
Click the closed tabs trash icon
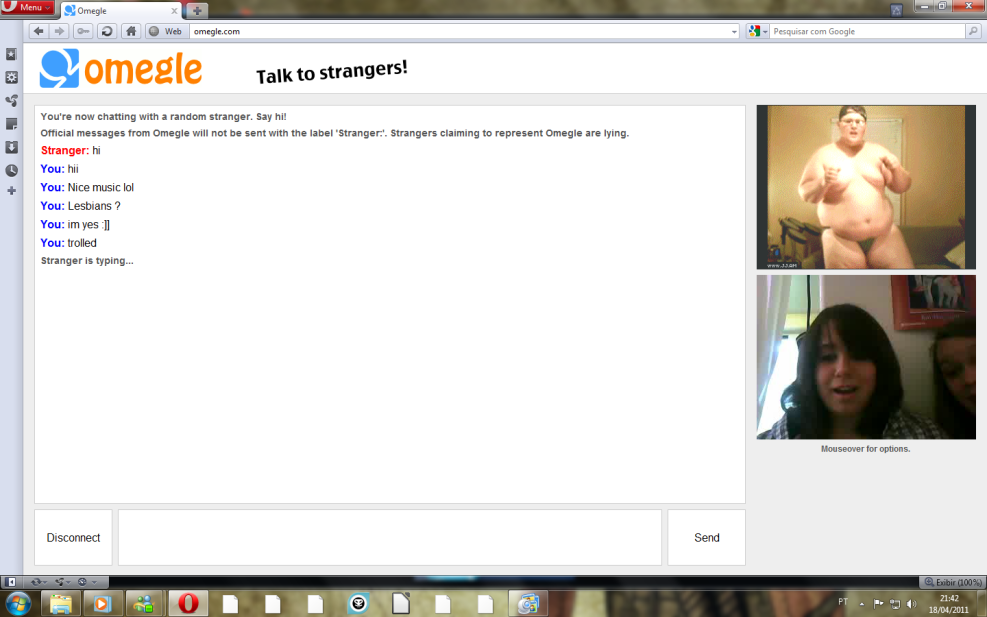tap(896, 10)
